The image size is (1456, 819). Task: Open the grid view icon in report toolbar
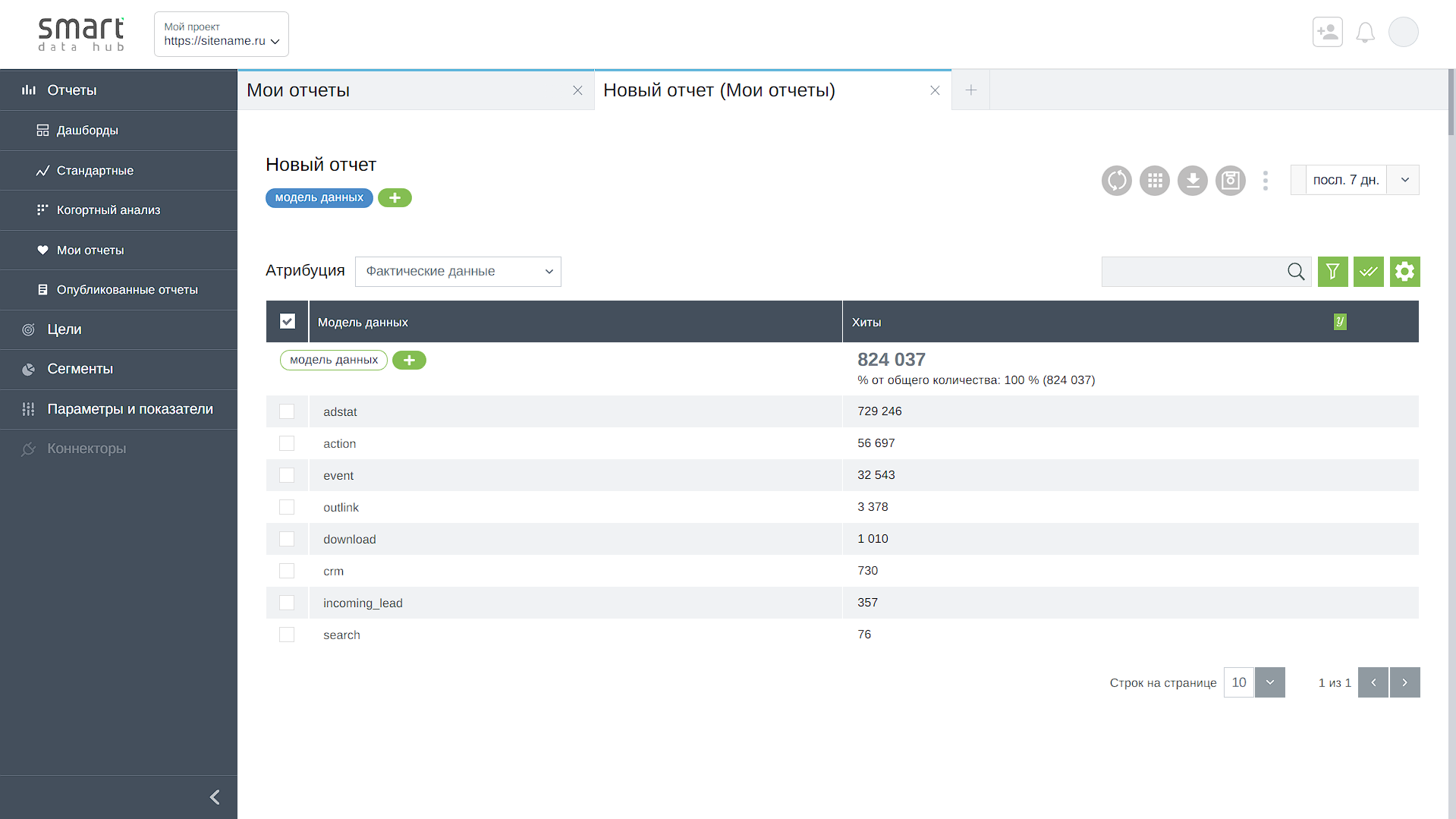1155,181
